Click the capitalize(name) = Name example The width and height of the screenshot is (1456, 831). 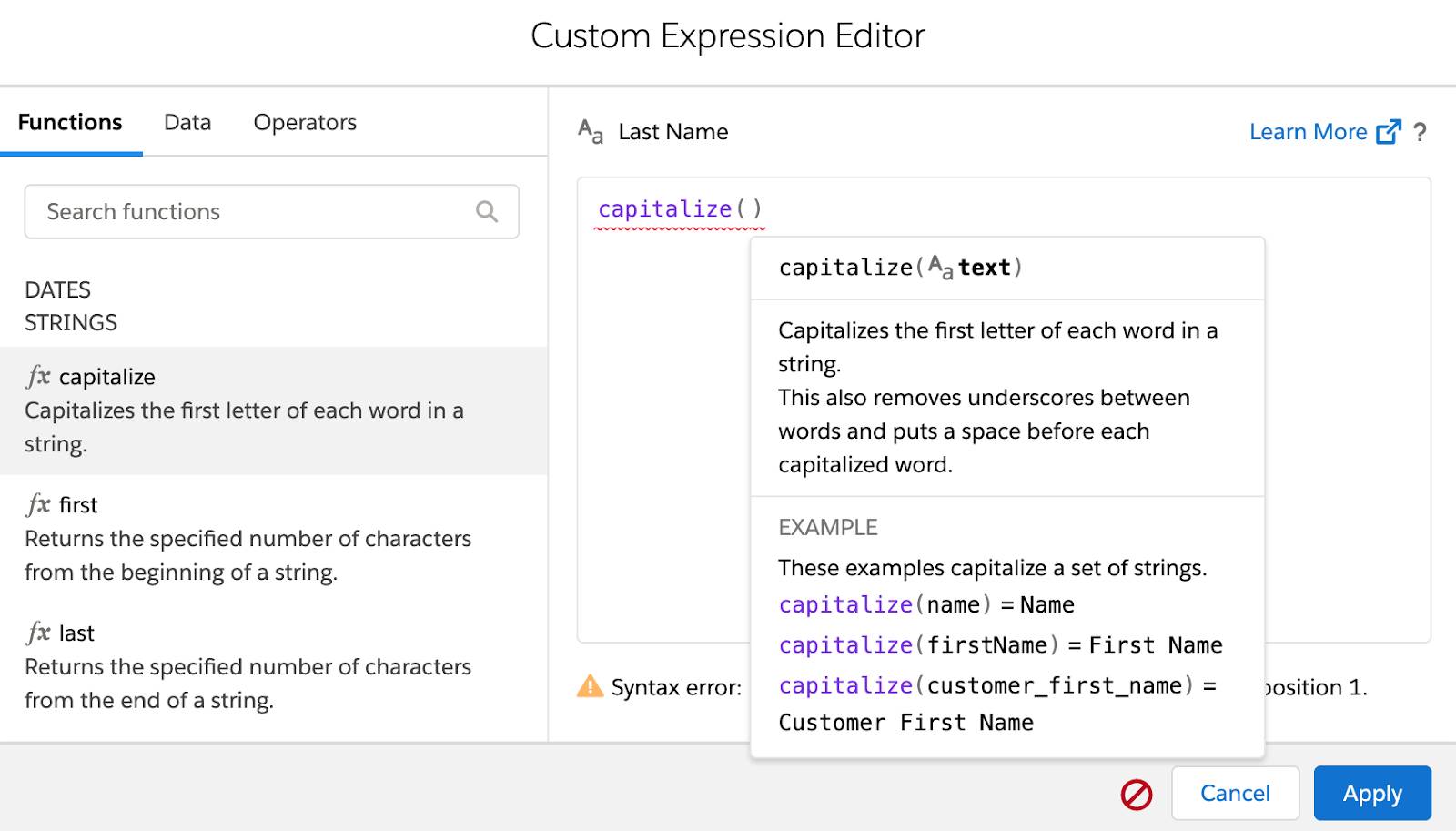pyautogui.click(x=926, y=604)
